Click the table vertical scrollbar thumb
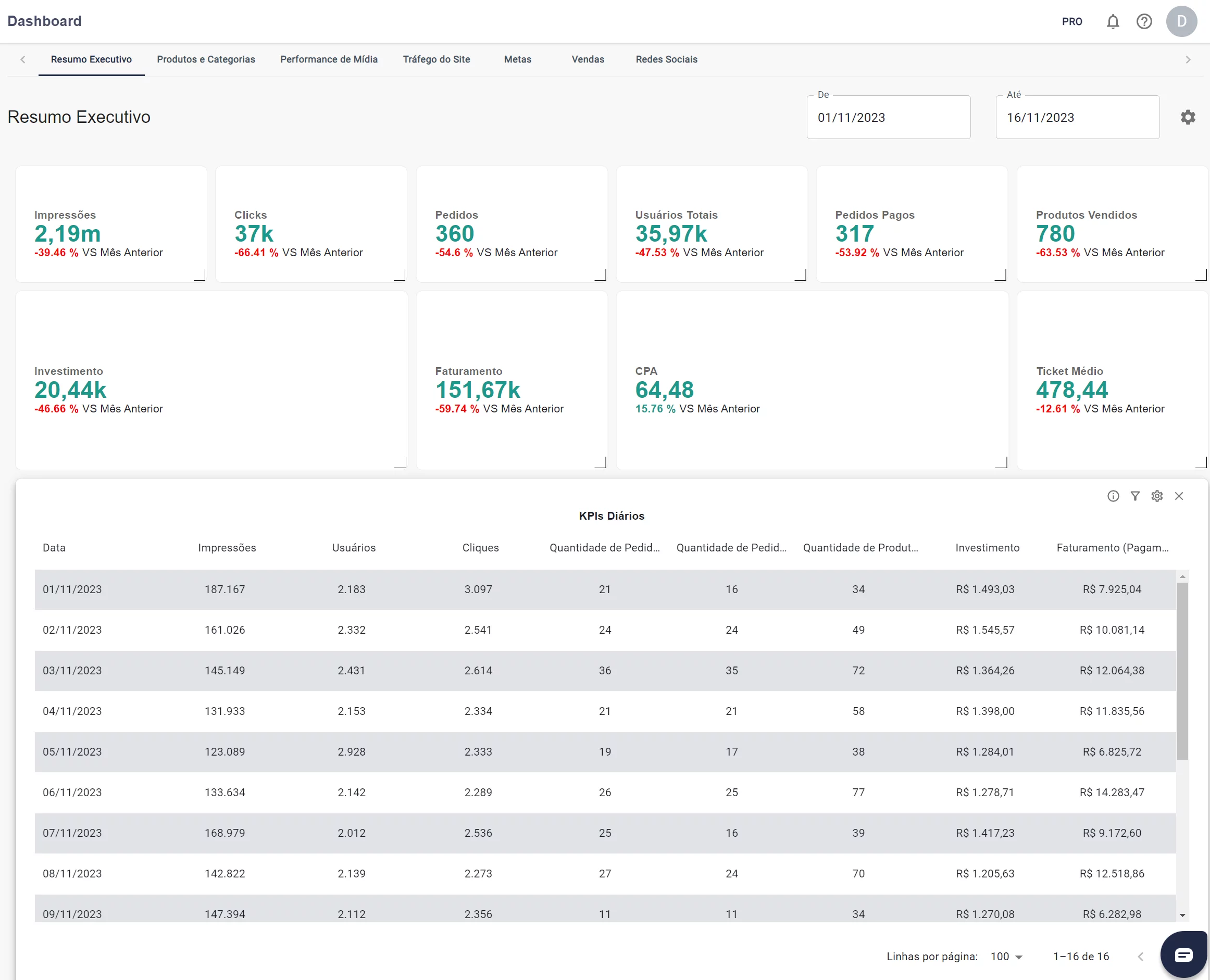The image size is (1210, 980). tap(1182, 671)
